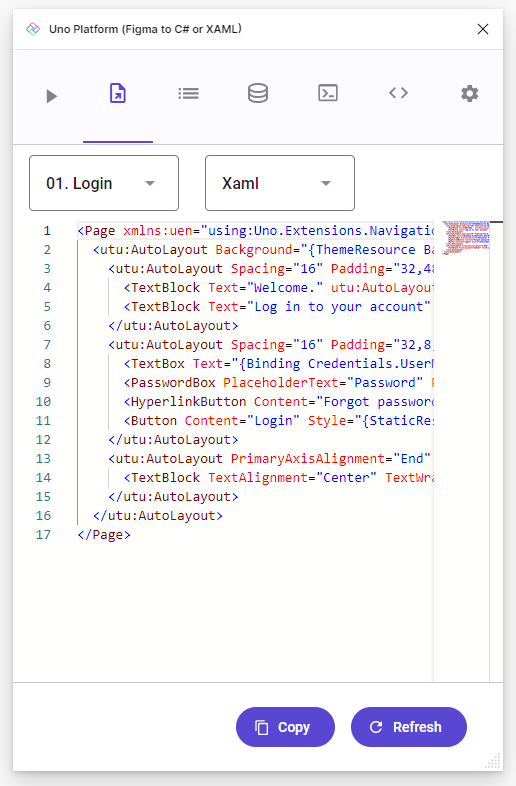Viewport: 516px width, 786px height.
Task: Open the database resources tab icon
Action: (x=258, y=93)
